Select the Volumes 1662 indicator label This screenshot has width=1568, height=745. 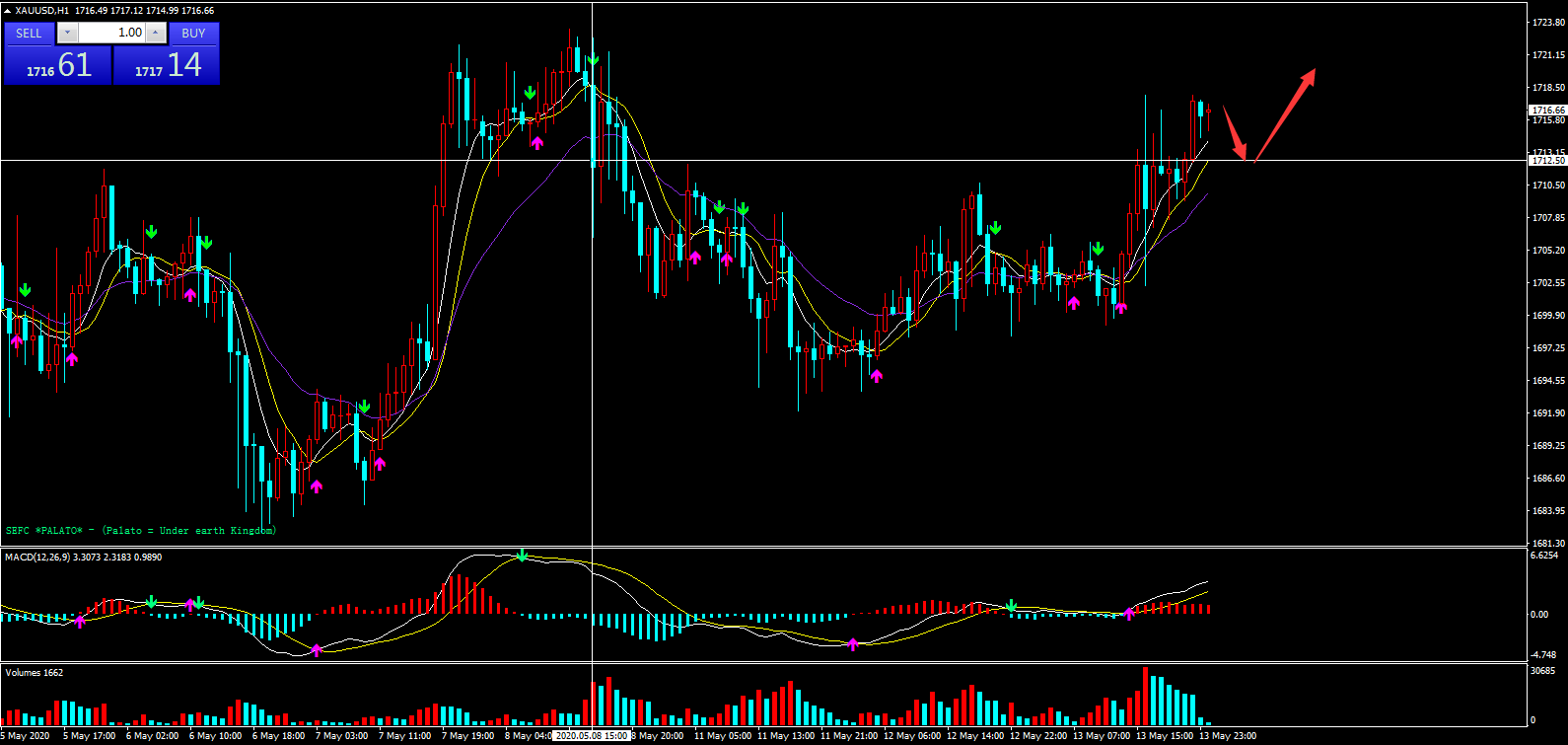[x=34, y=673]
